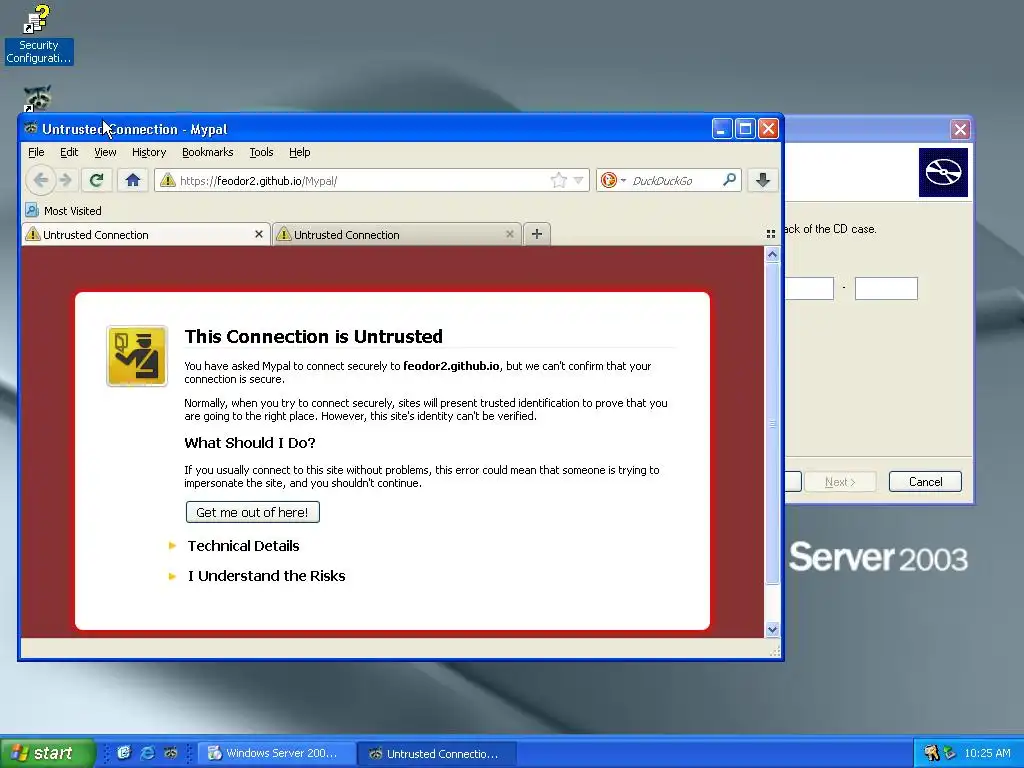The width and height of the screenshot is (1024, 768).
Task: Click the 10:25 AM taskbar clock
Action: (x=987, y=753)
